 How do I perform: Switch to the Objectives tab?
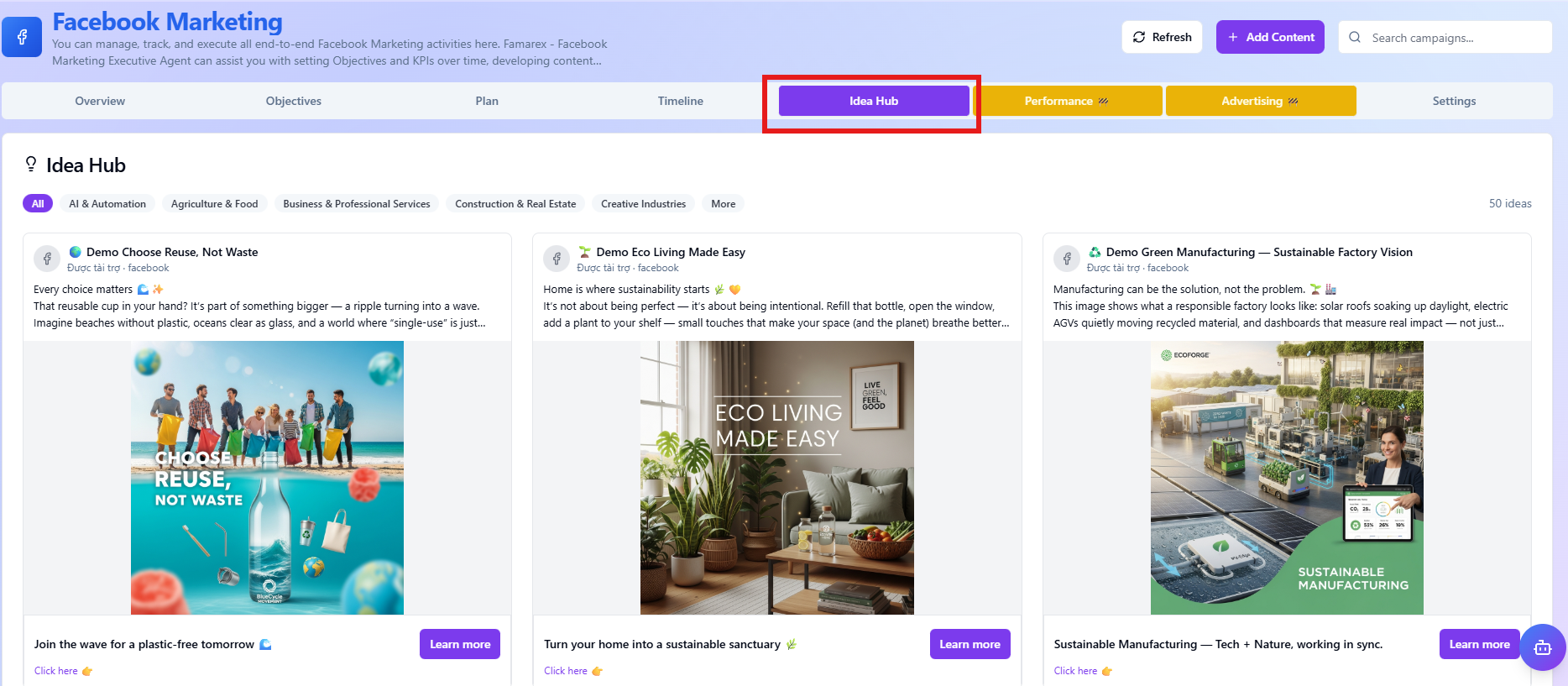[293, 101]
